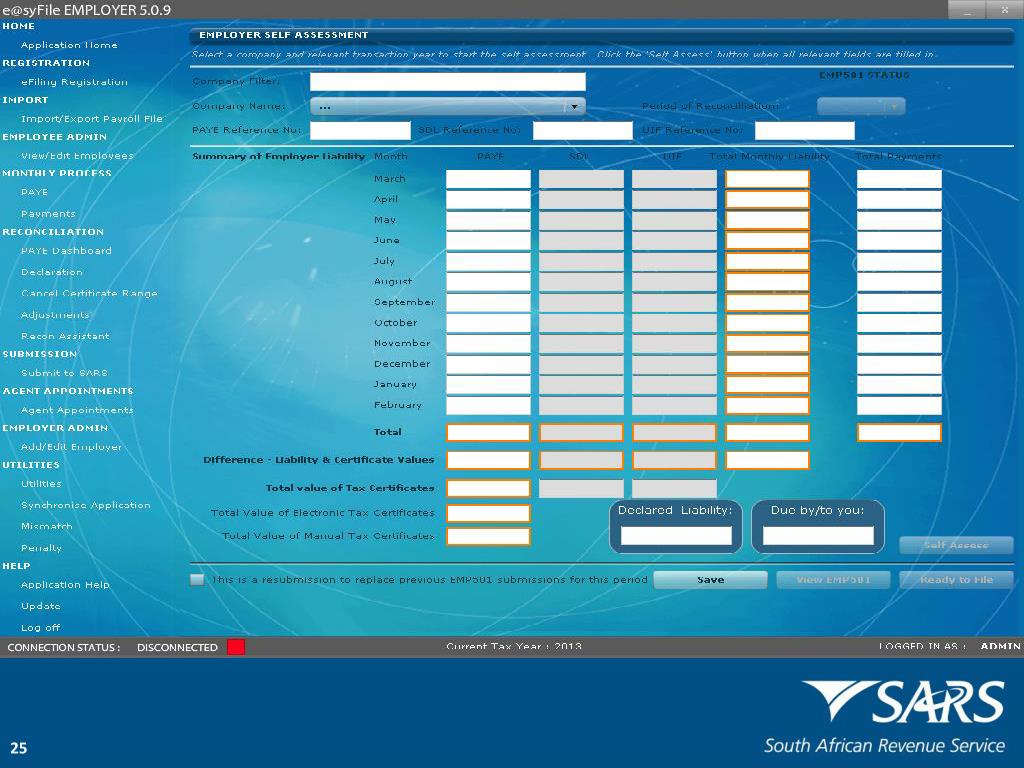Click the ADMIN logged-in user text
1024x768 pixels.
point(1000,646)
